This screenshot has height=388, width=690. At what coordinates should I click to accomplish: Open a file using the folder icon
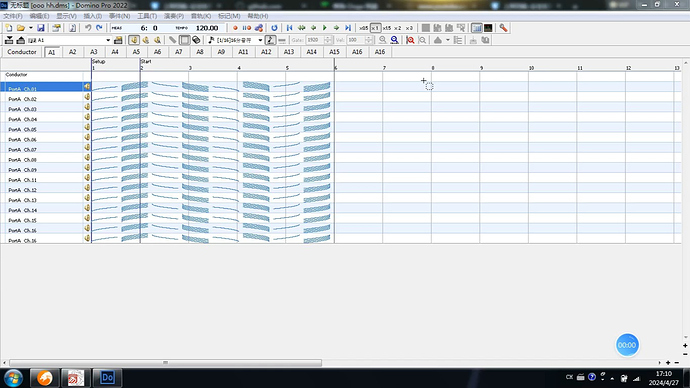(x=20, y=28)
